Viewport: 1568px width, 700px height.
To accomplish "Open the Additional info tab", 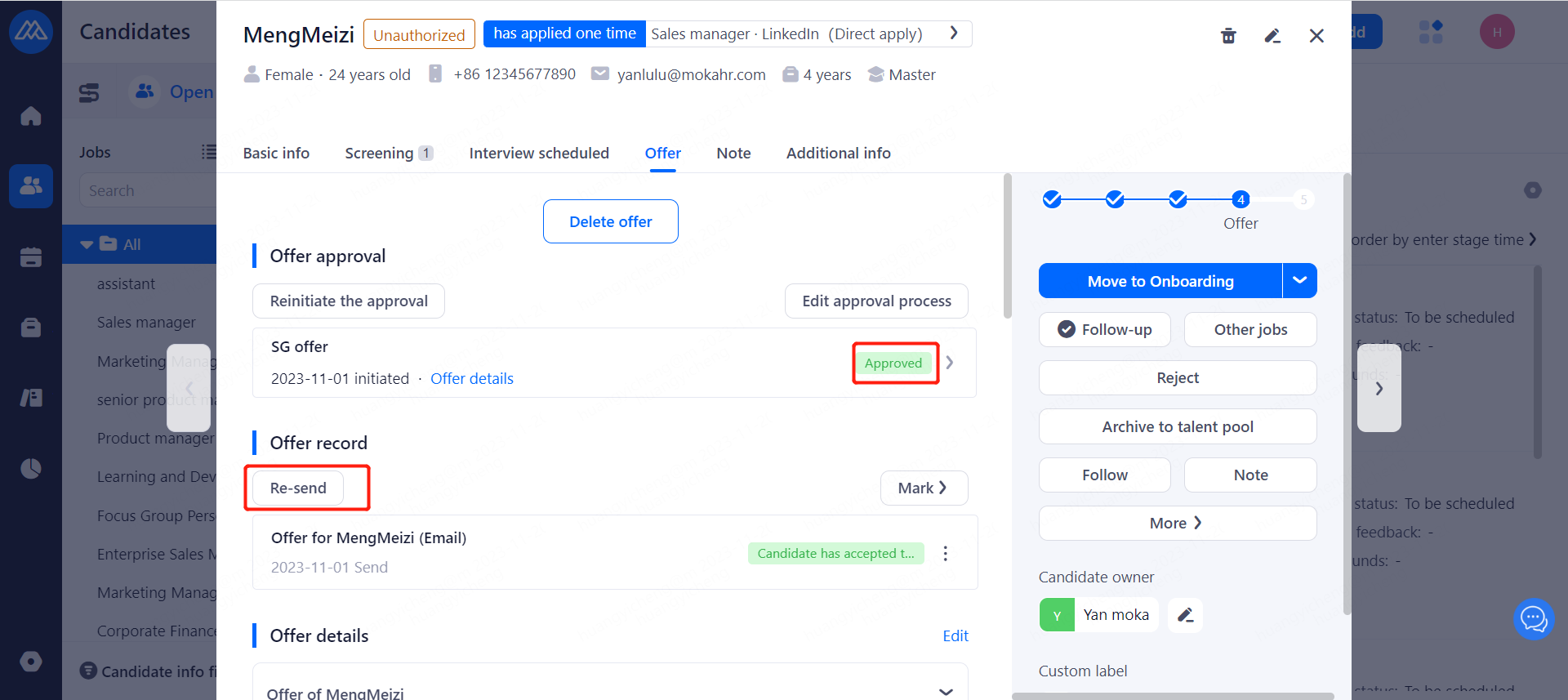I will pyautogui.click(x=838, y=154).
